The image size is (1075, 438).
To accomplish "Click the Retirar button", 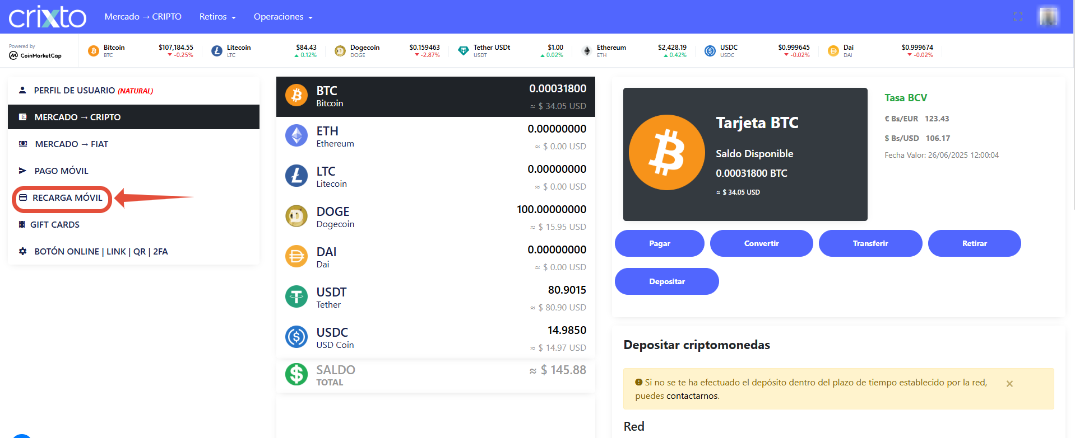I will tap(974, 243).
